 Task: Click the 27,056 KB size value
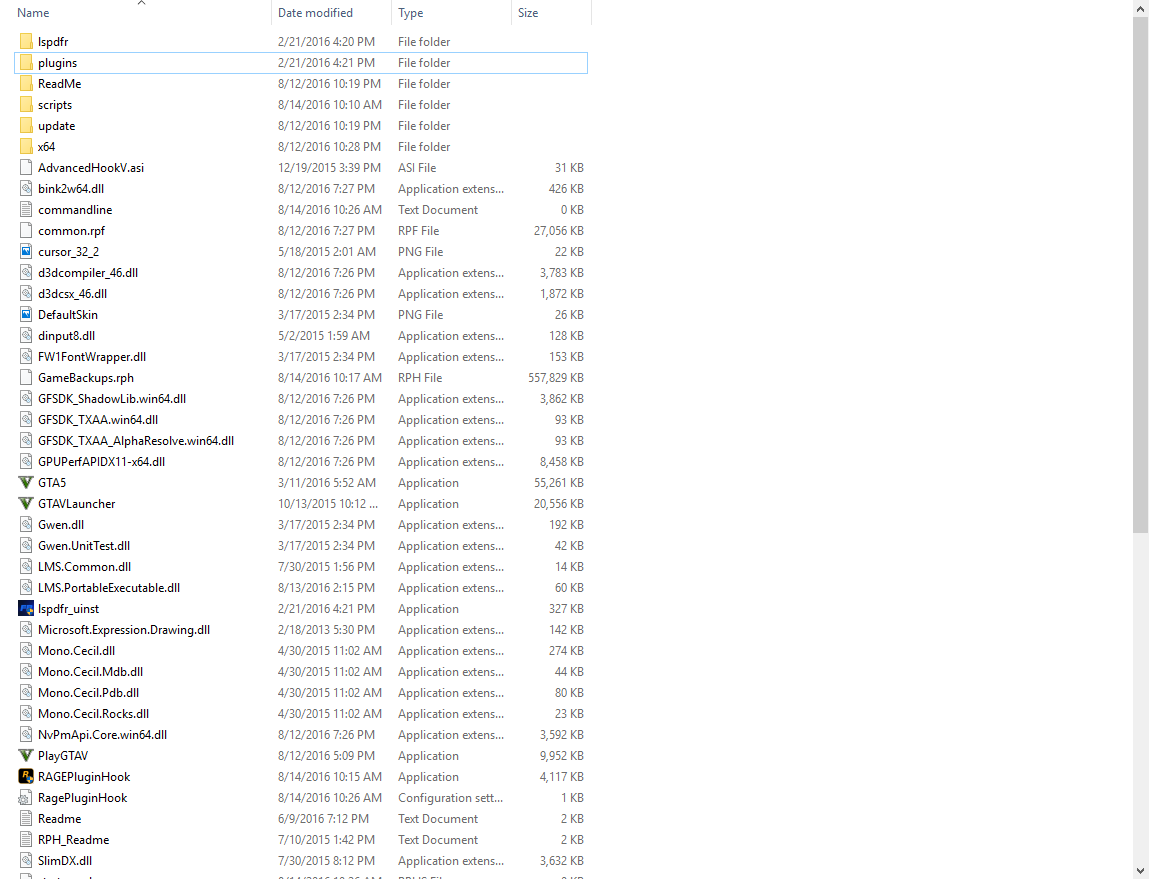pyautogui.click(x=559, y=231)
